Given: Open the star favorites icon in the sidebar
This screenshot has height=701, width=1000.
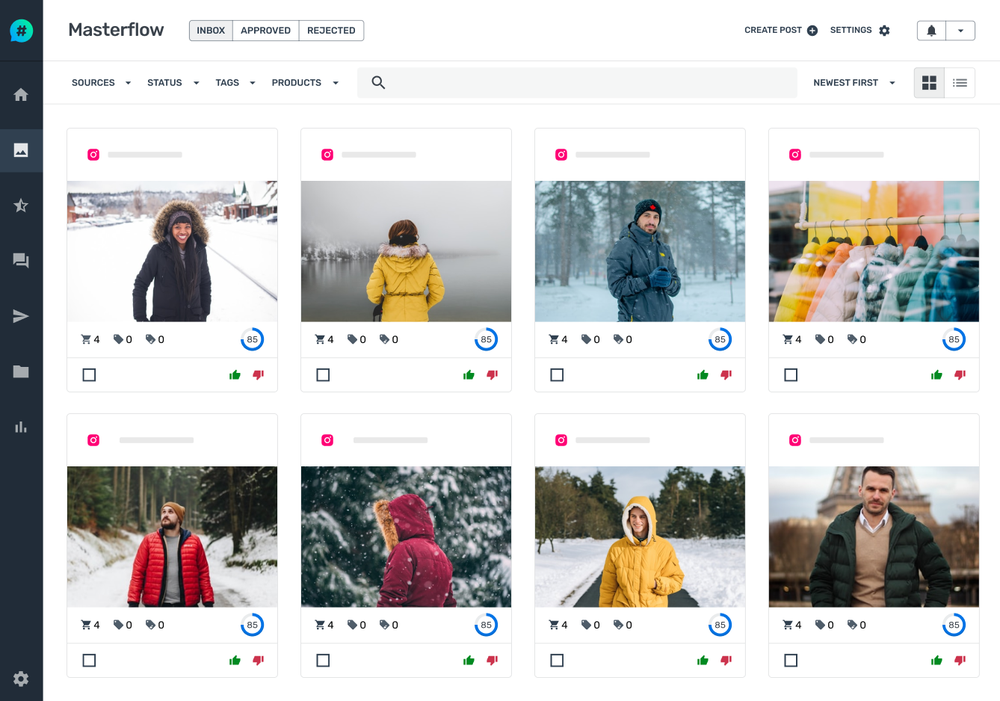Looking at the screenshot, I should point(21,205).
